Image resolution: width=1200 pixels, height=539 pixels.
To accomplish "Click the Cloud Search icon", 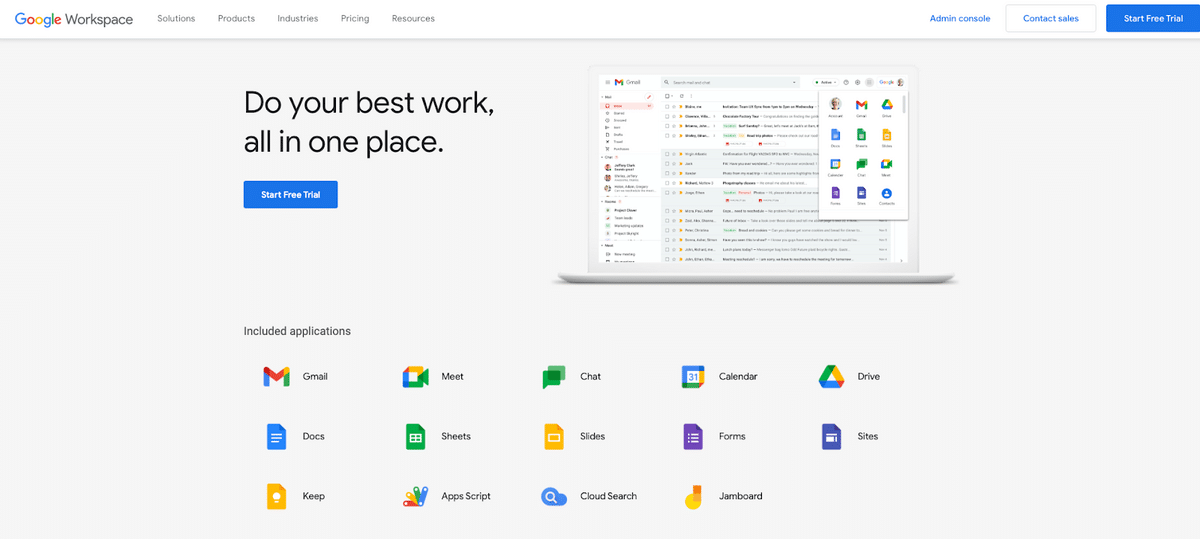I will click(554, 496).
